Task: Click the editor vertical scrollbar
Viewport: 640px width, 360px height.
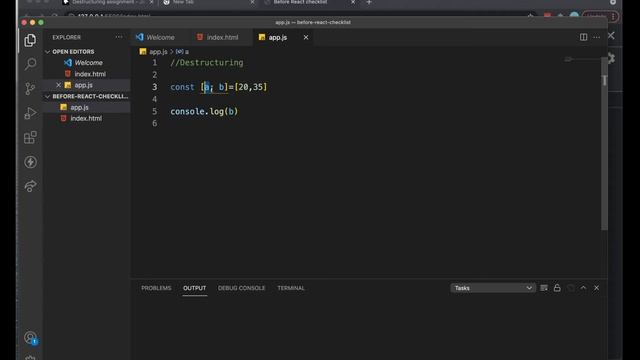Action: [x=604, y=143]
